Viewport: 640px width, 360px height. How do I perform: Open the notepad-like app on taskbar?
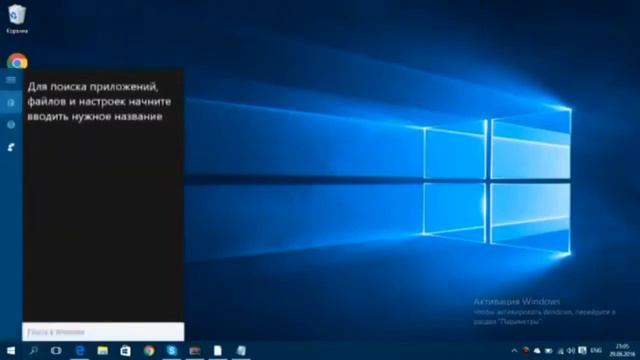coord(241,351)
